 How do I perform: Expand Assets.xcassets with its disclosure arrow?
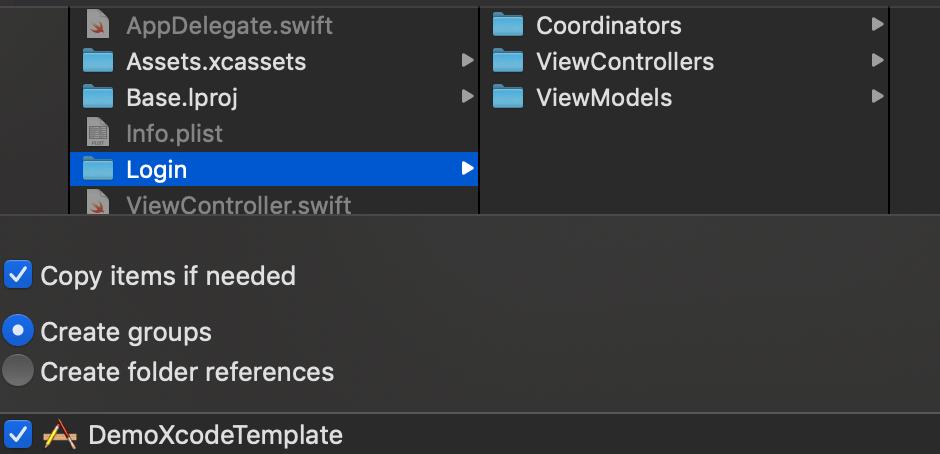[468, 60]
